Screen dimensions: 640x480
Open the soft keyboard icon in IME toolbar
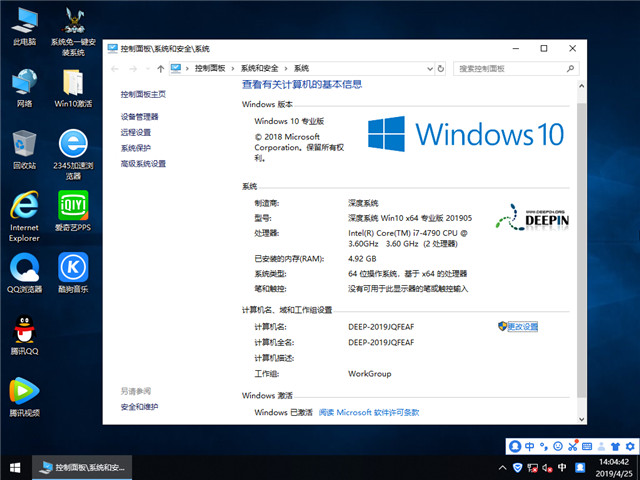click(587, 446)
